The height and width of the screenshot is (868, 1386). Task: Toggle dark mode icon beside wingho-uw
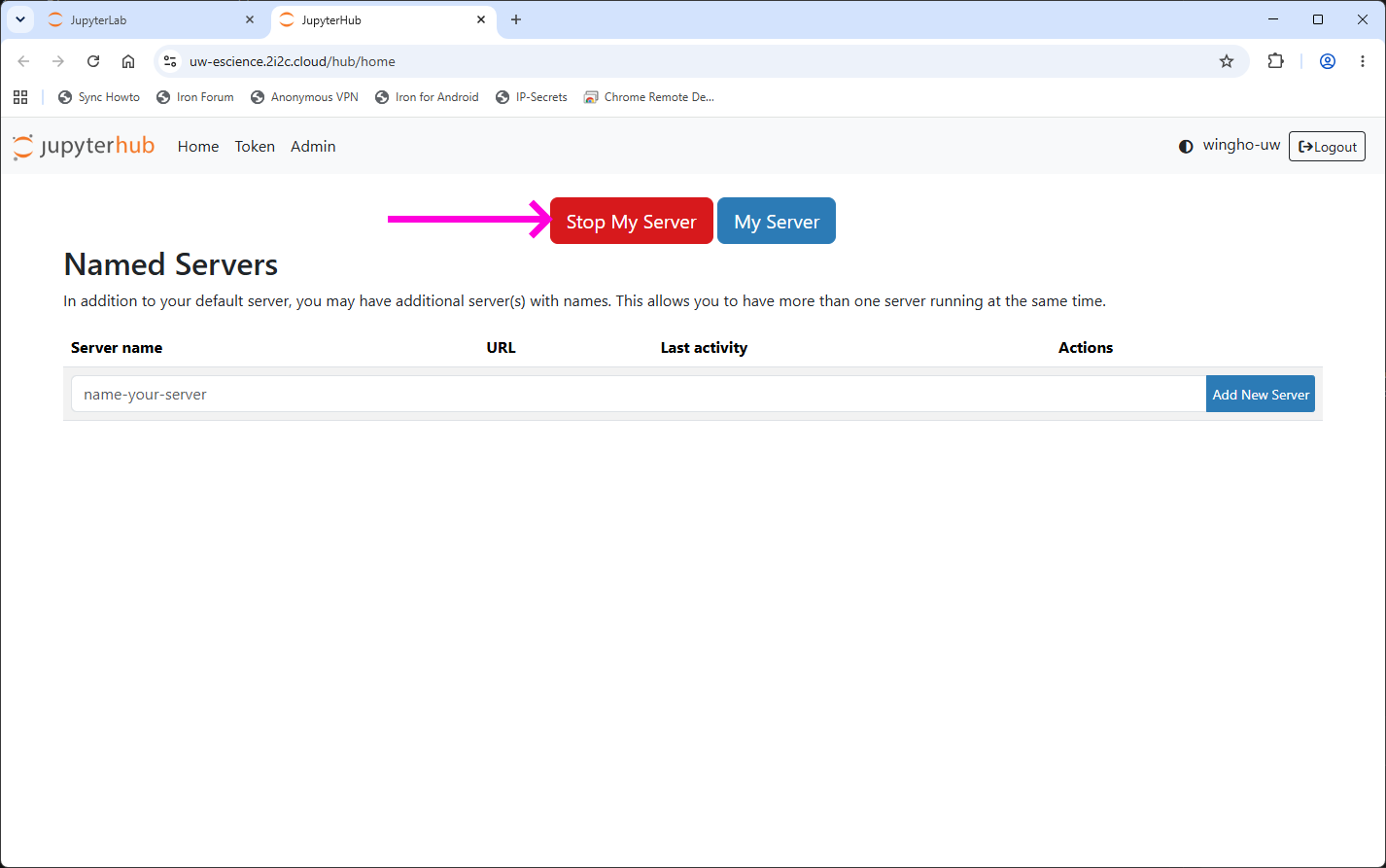1186,147
